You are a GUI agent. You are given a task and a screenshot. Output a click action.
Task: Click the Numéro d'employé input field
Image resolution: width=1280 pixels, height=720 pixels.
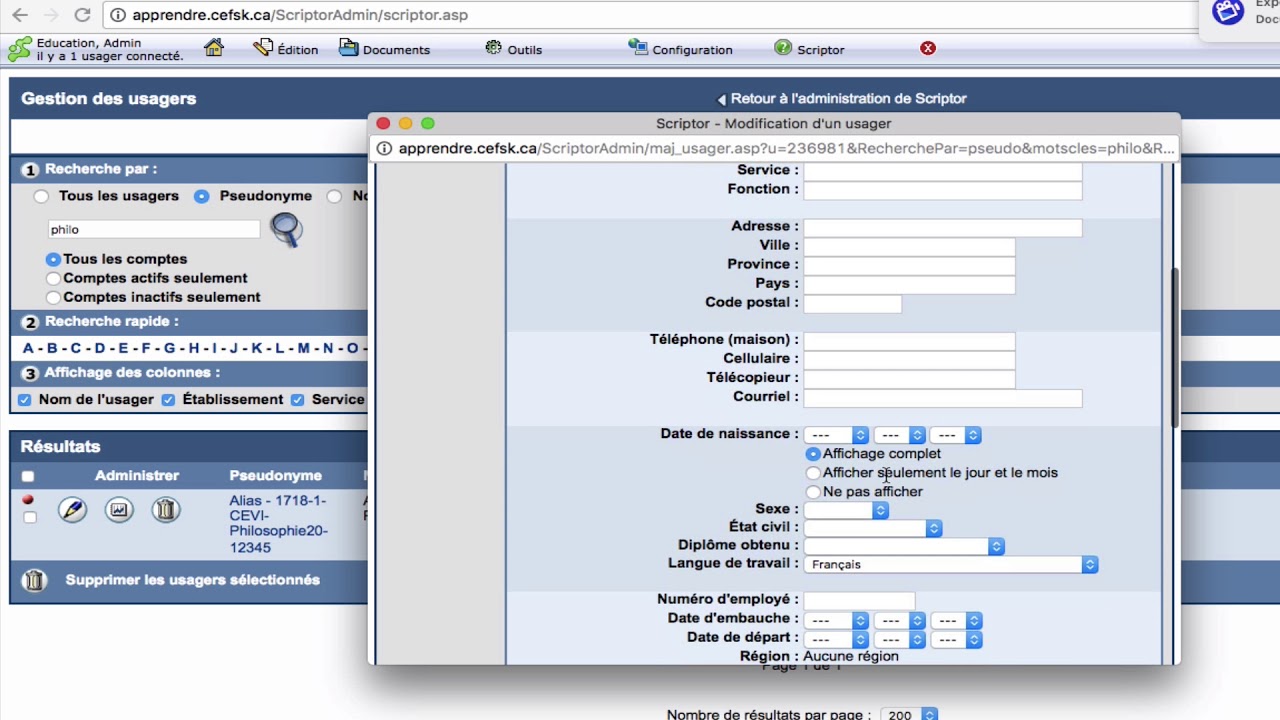click(x=859, y=600)
